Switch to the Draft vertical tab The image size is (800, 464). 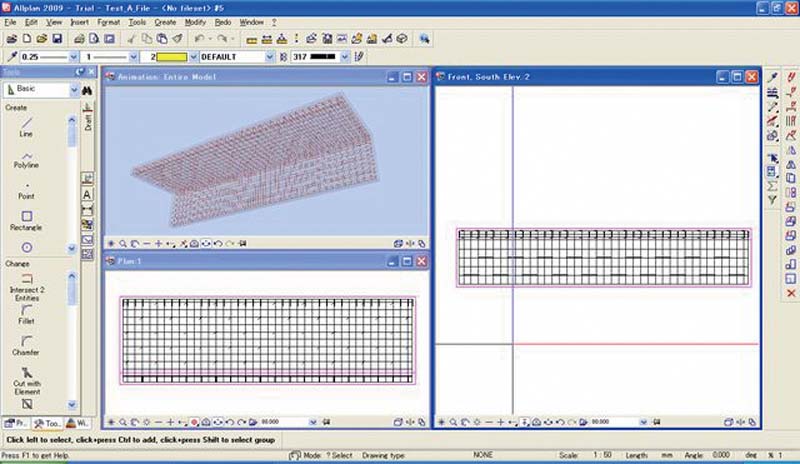88,122
